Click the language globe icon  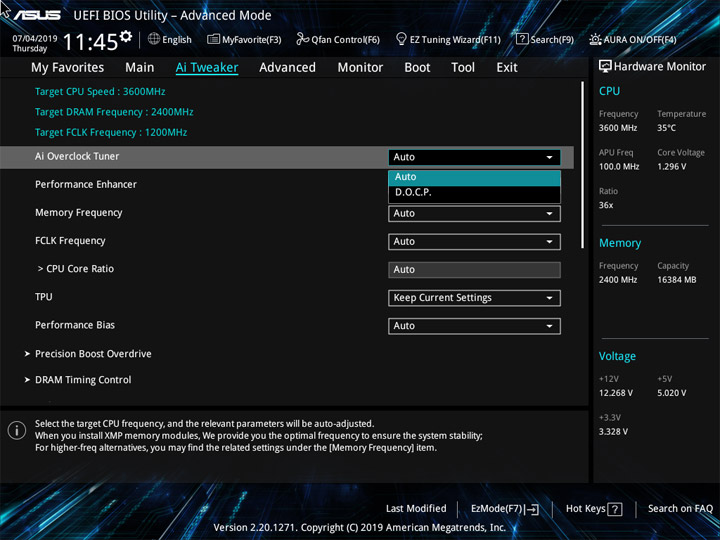click(154, 39)
